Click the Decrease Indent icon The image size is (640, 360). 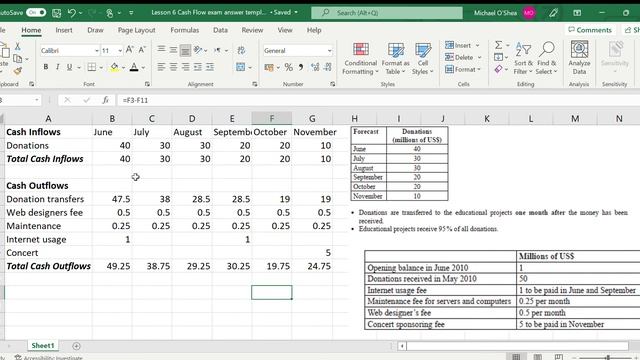[198, 67]
